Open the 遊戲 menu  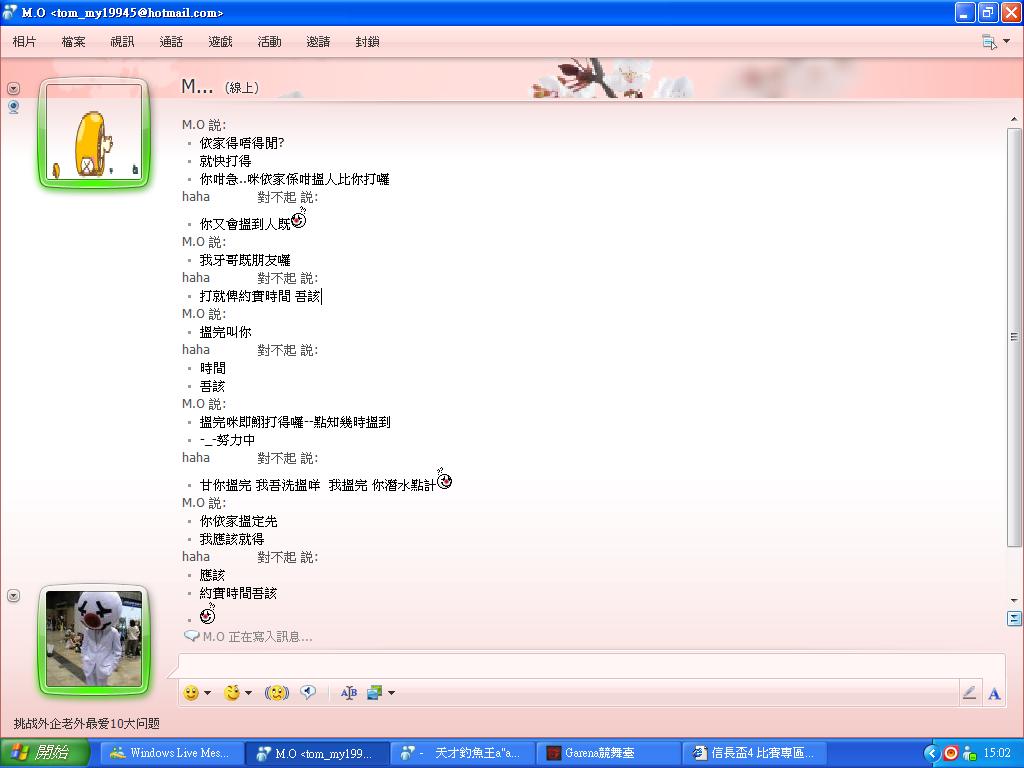click(x=220, y=42)
